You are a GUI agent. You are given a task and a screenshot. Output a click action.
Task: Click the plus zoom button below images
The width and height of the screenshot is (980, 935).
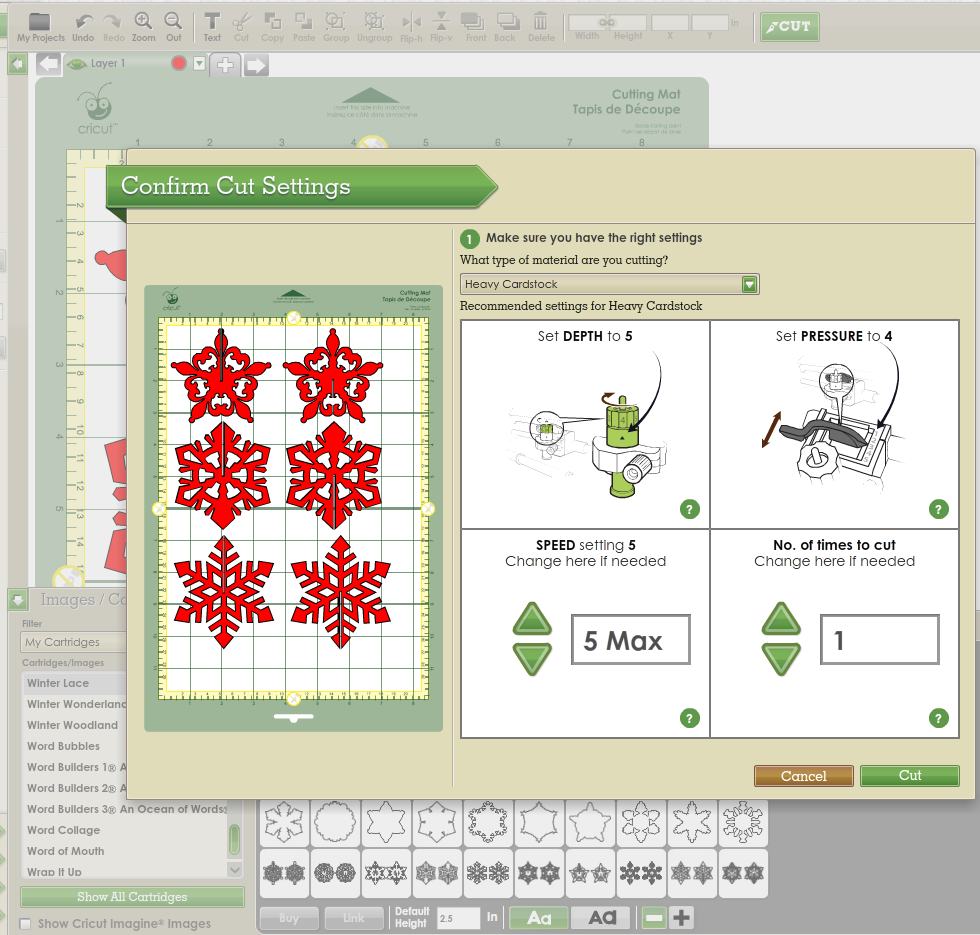(681, 918)
